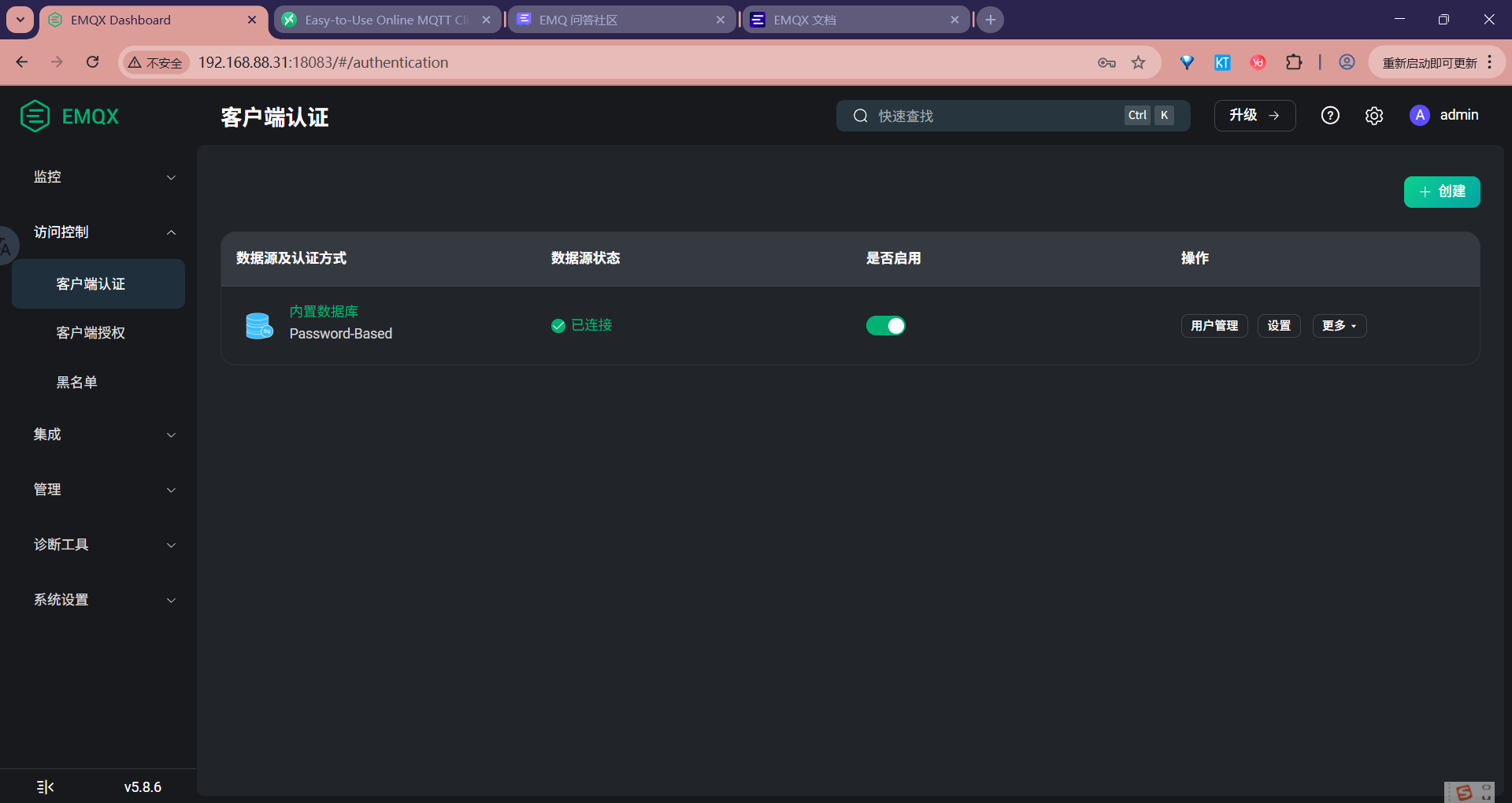The width and height of the screenshot is (1512, 803).
Task: Open the password key icon in address bar
Action: click(1106, 62)
